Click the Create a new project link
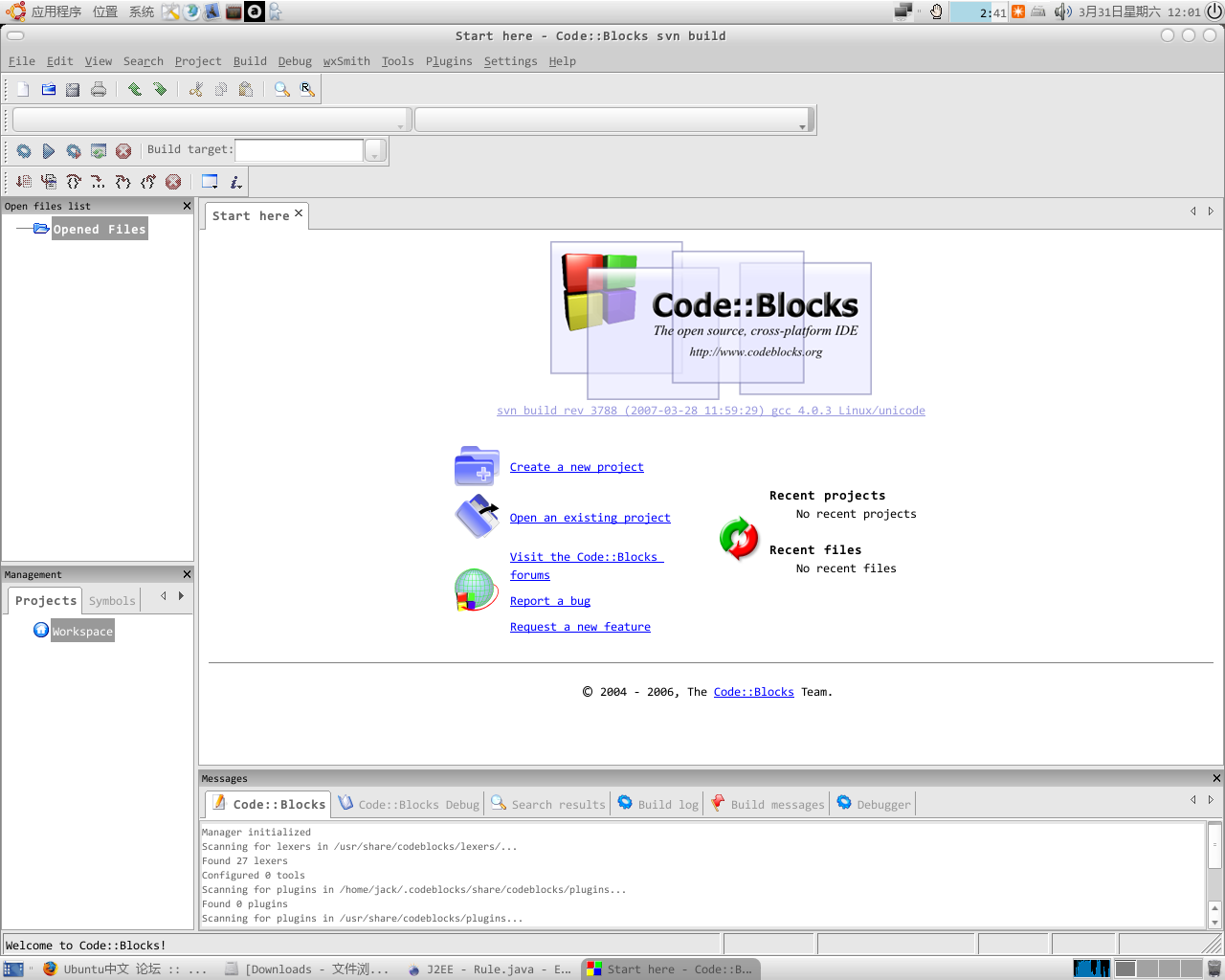Image resolution: width=1225 pixels, height=980 pixels. (x=577, y=467)
